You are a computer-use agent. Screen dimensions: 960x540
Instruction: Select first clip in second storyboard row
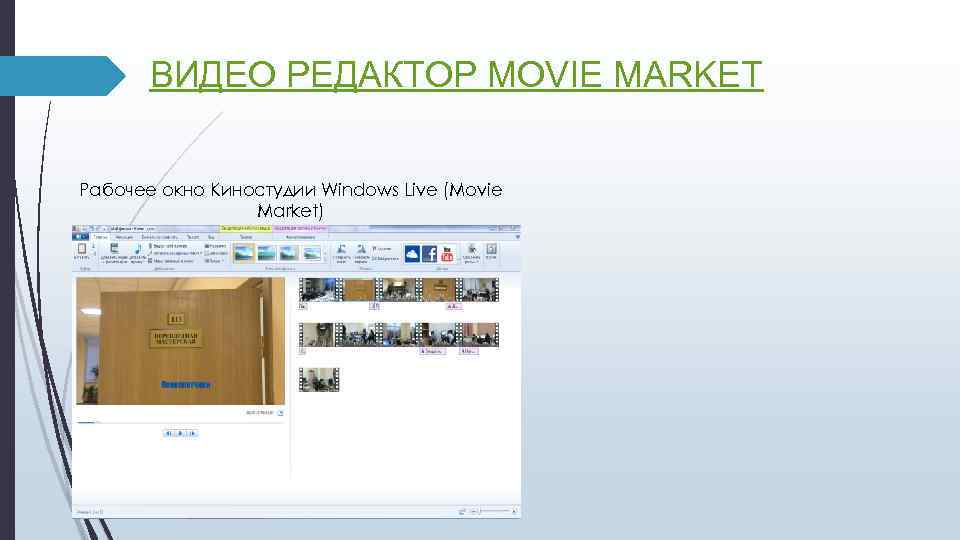click(x=317, y=335)
